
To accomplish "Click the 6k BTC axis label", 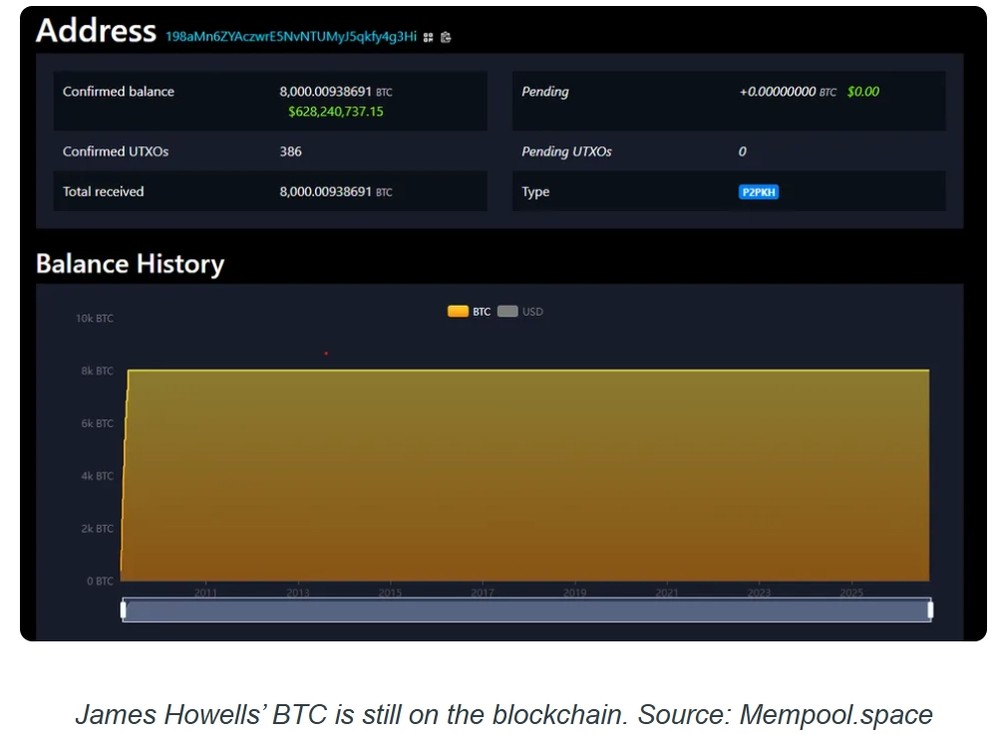I will (97, 423).
